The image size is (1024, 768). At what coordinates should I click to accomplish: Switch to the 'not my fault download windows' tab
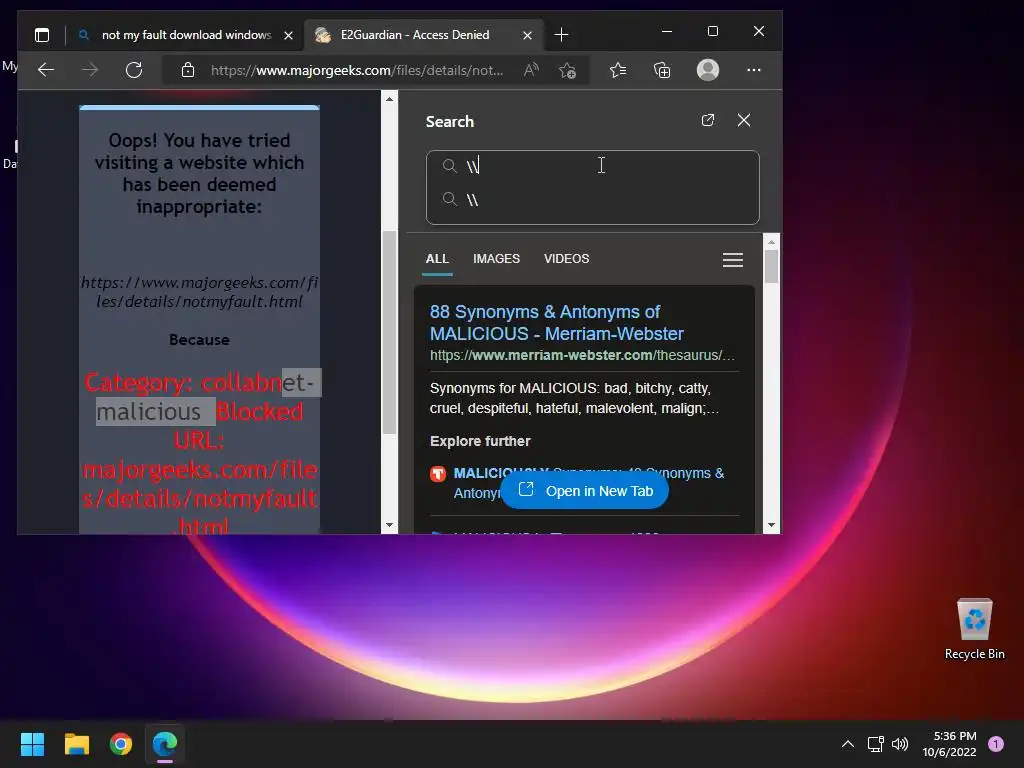tap(186, 35)
